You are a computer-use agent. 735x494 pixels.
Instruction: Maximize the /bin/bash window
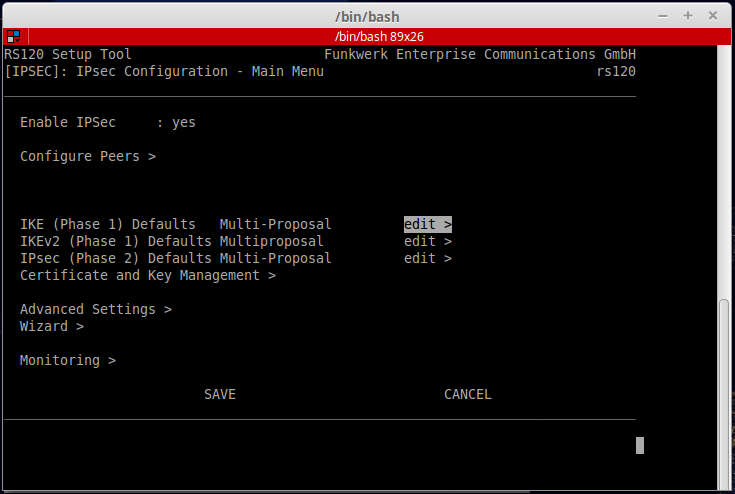coord(688,16)
